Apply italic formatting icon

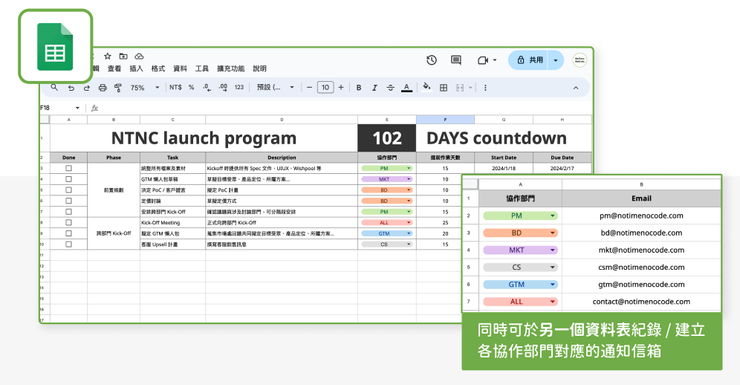[374, 88]
